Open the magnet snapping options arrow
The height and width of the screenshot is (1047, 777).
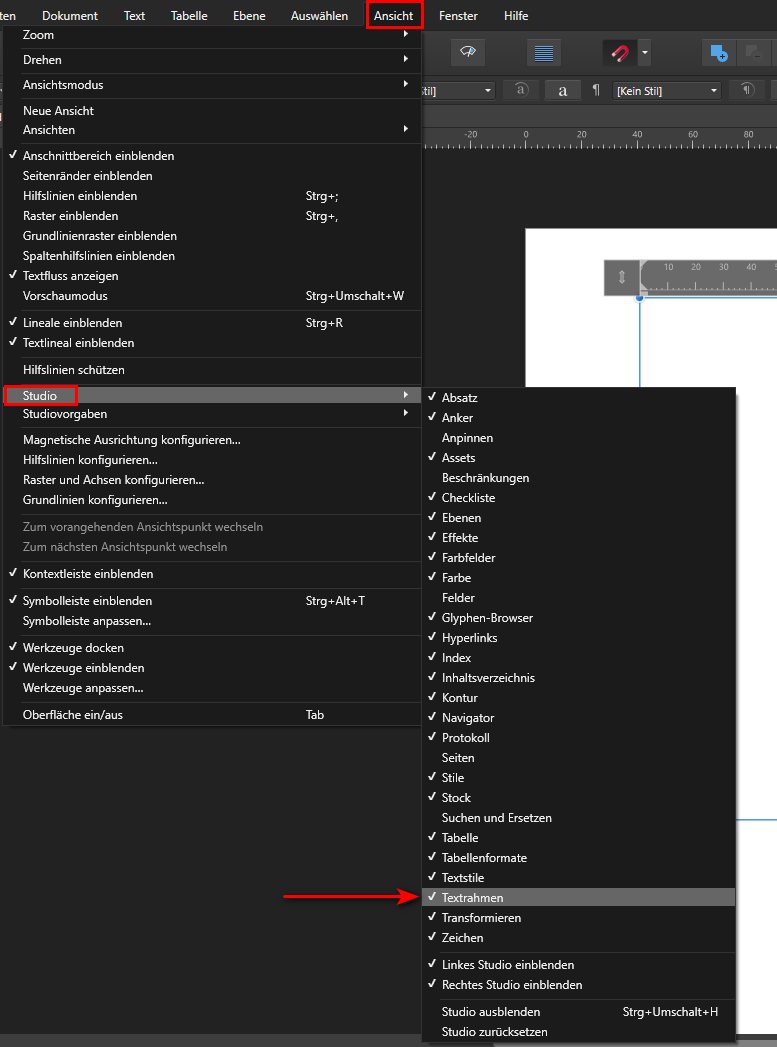(644, 53)
